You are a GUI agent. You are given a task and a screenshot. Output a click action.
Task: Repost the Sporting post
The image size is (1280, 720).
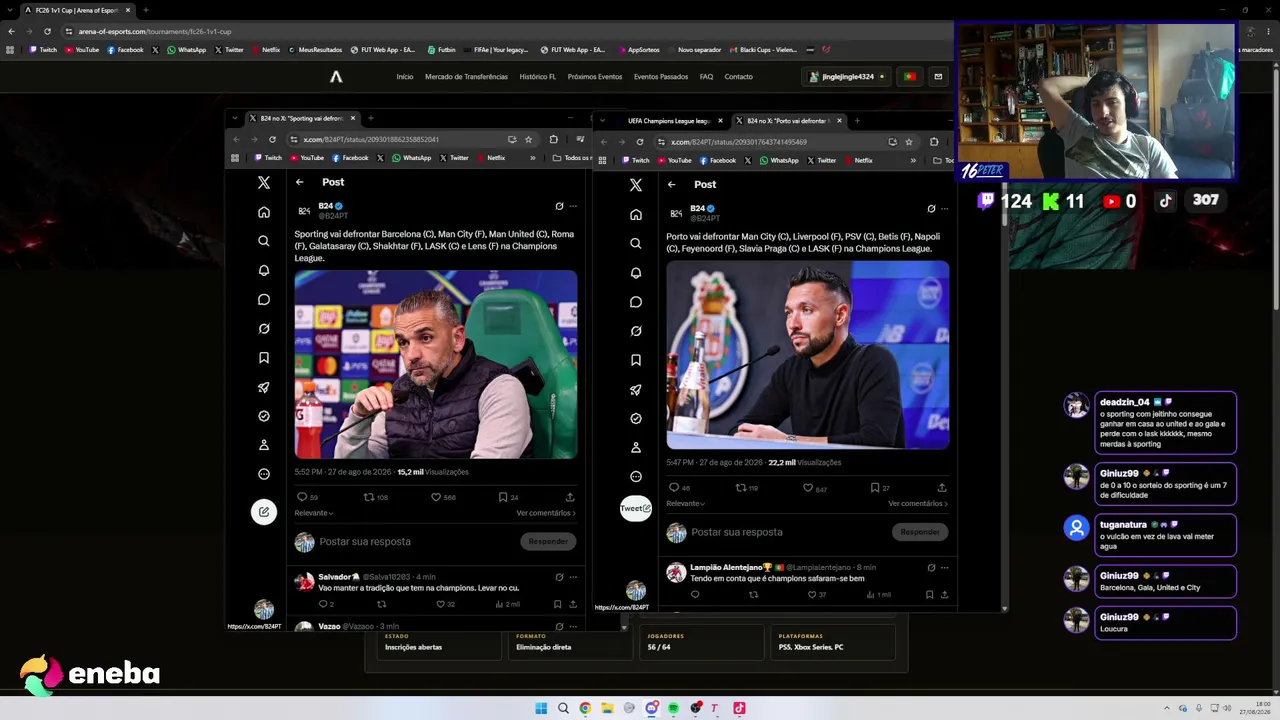click(x=368, y=497)
